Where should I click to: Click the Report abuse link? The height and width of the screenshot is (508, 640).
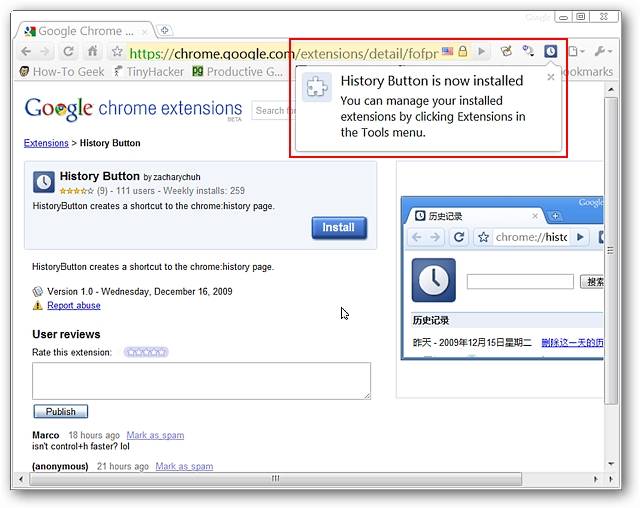click(x=74, y=306)
